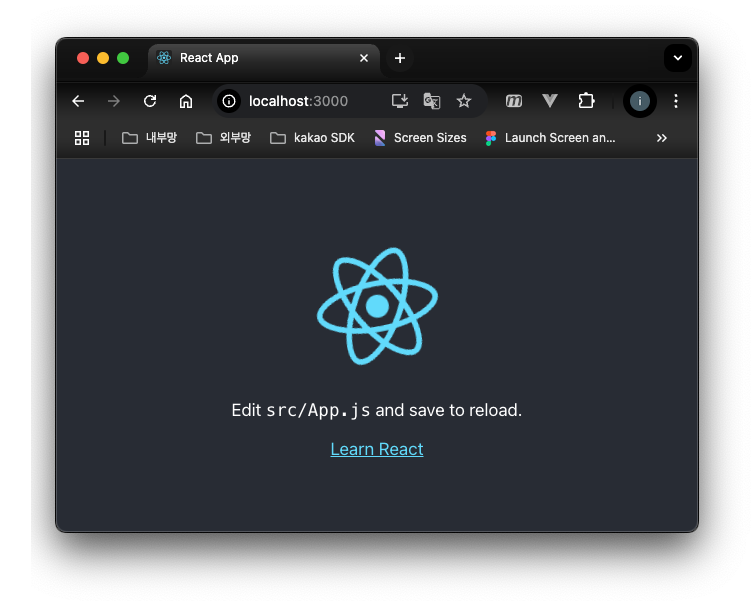
Task: Go back to the previous page
Action: pyautogui.click(x=78, y=101)
